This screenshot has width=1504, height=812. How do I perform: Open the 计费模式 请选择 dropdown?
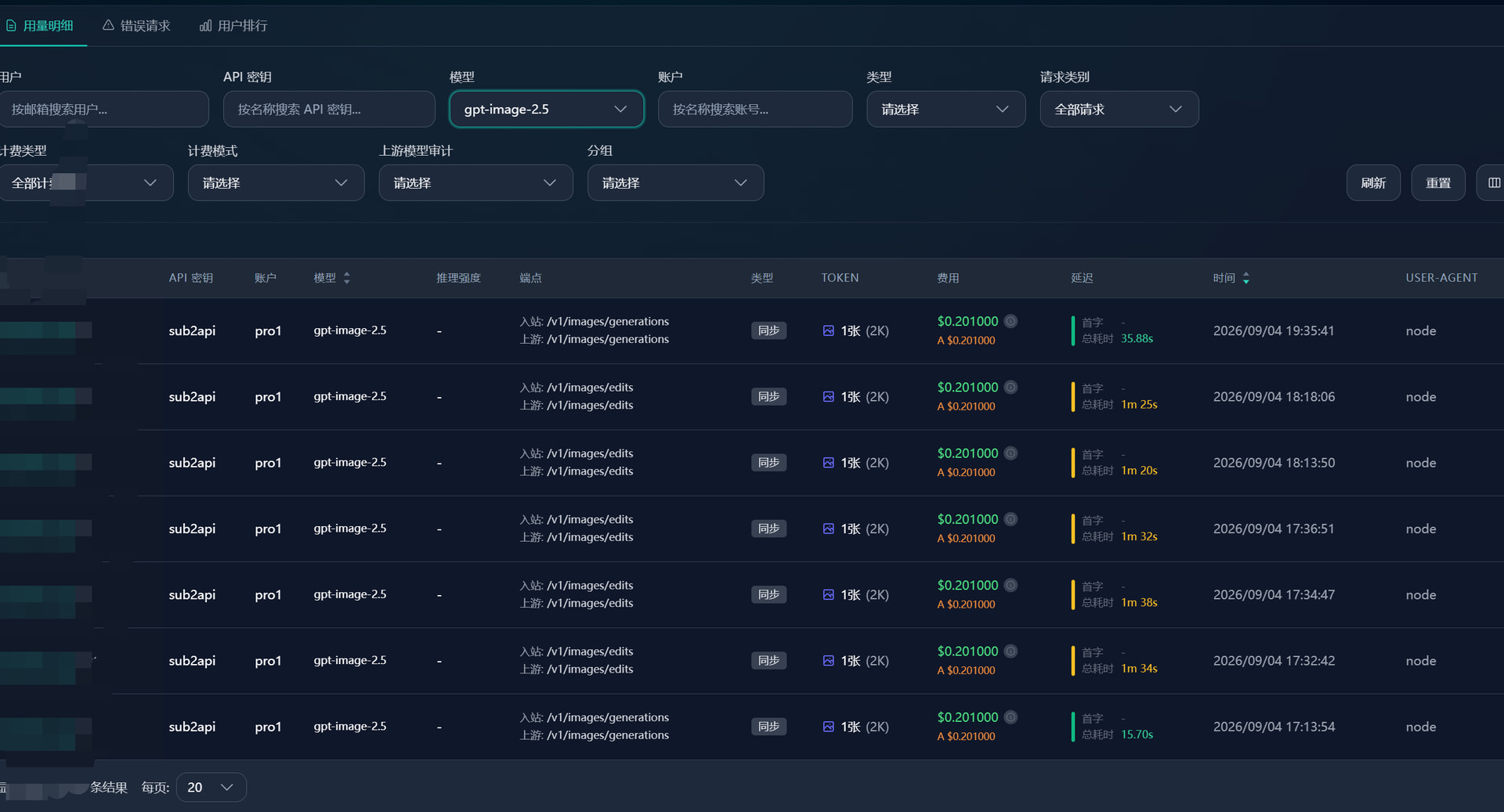[x=276, y=182]
